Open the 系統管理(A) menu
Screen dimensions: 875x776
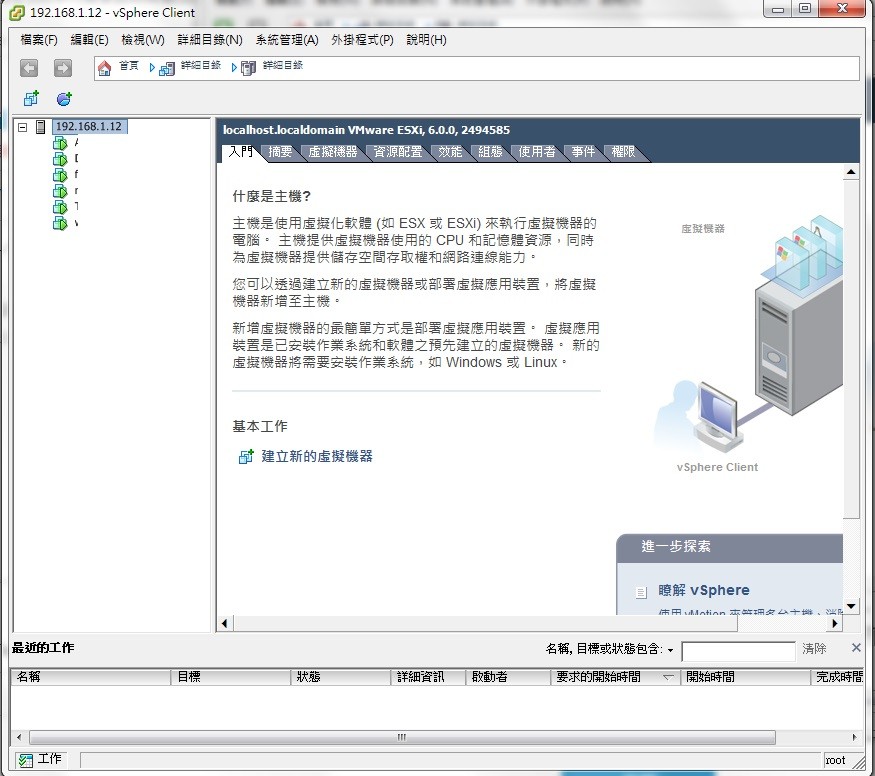tap(287, 40)
